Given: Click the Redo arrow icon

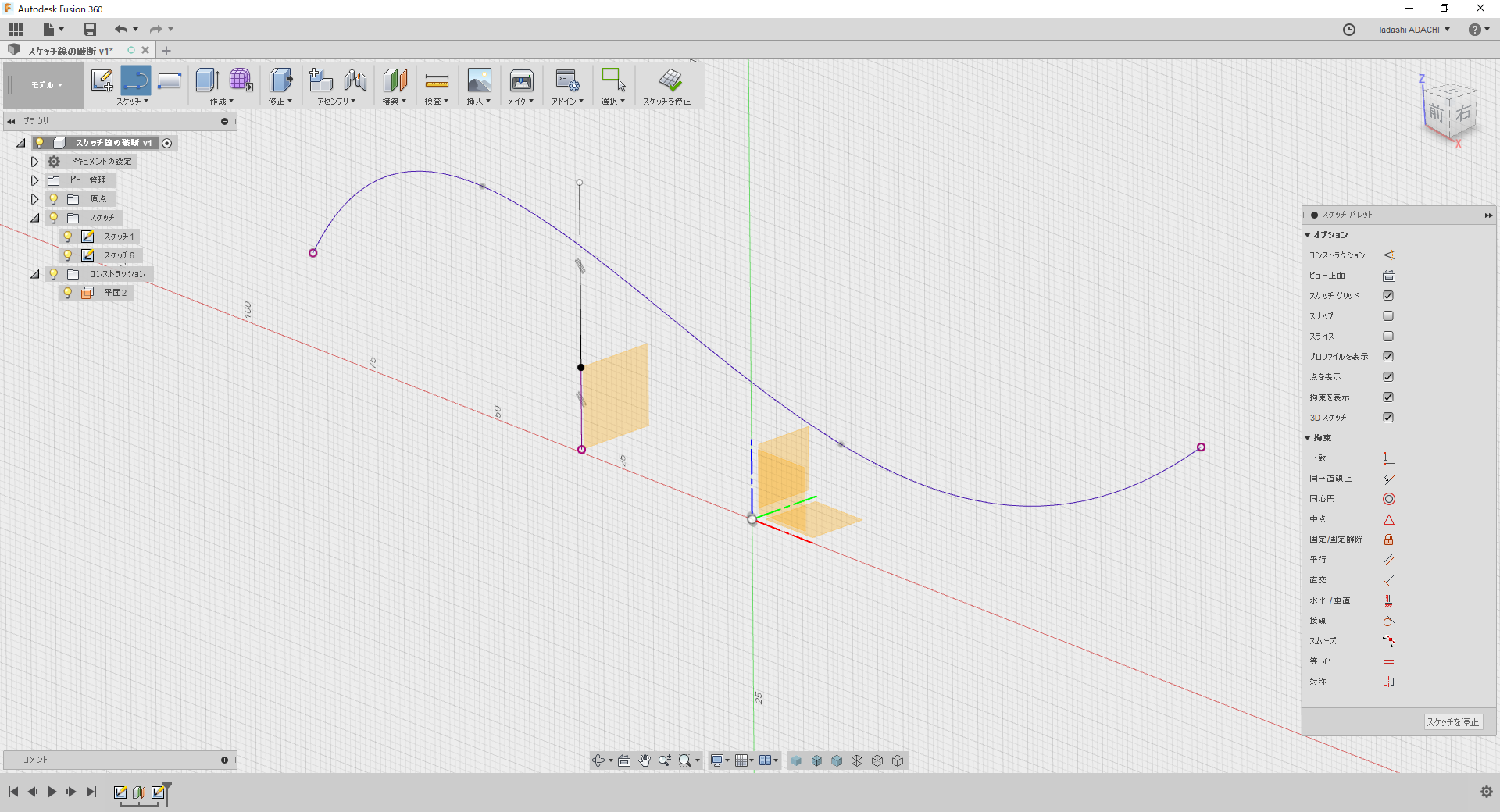Looking at the screenshot, I should [x=156, y=30].
